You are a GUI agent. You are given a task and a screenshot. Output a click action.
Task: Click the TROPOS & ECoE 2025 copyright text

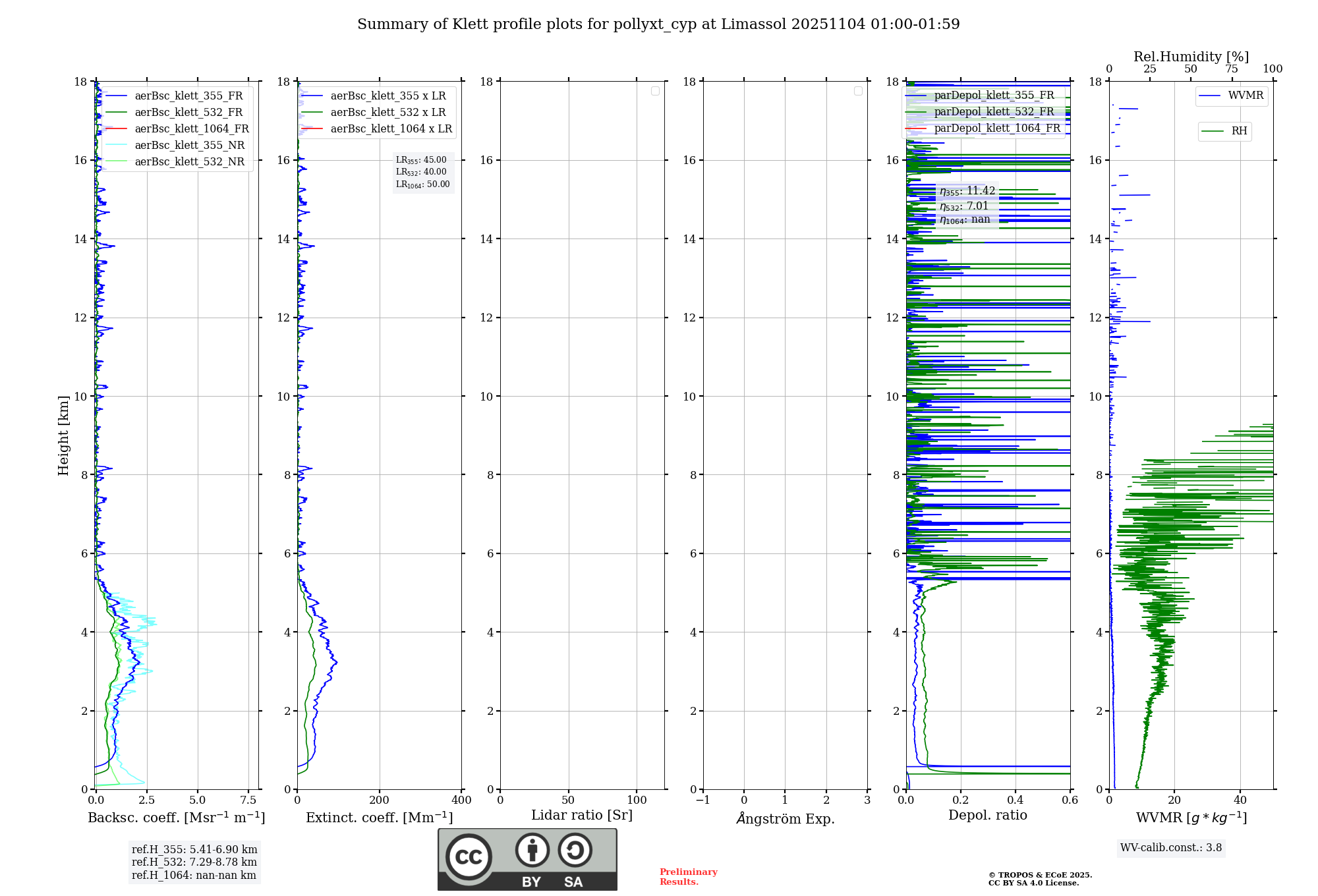1040,876
